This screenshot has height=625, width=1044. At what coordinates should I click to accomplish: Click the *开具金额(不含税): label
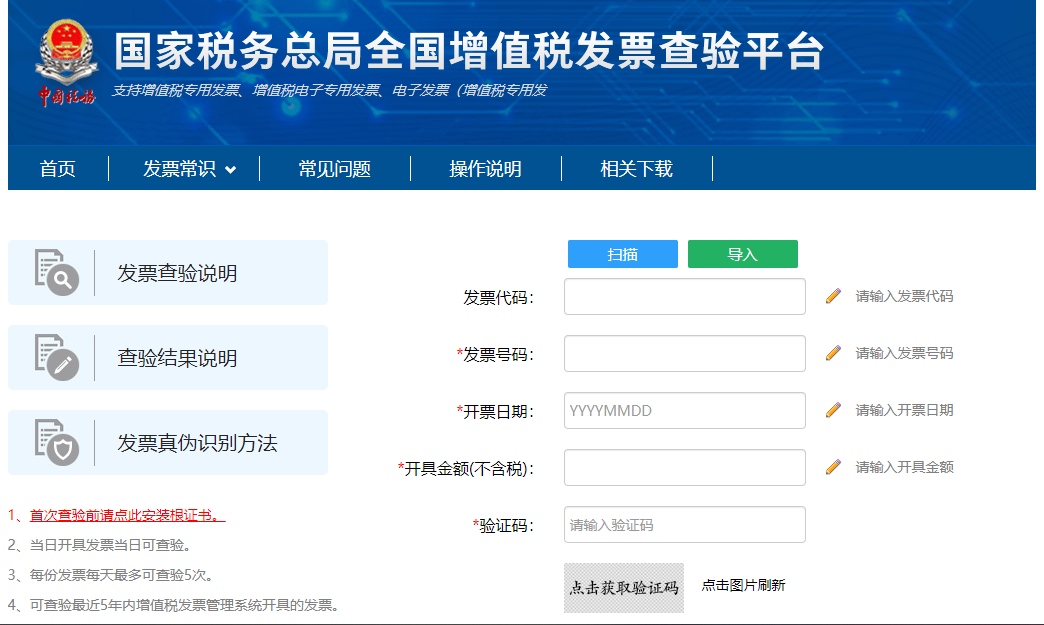[466, 469]
